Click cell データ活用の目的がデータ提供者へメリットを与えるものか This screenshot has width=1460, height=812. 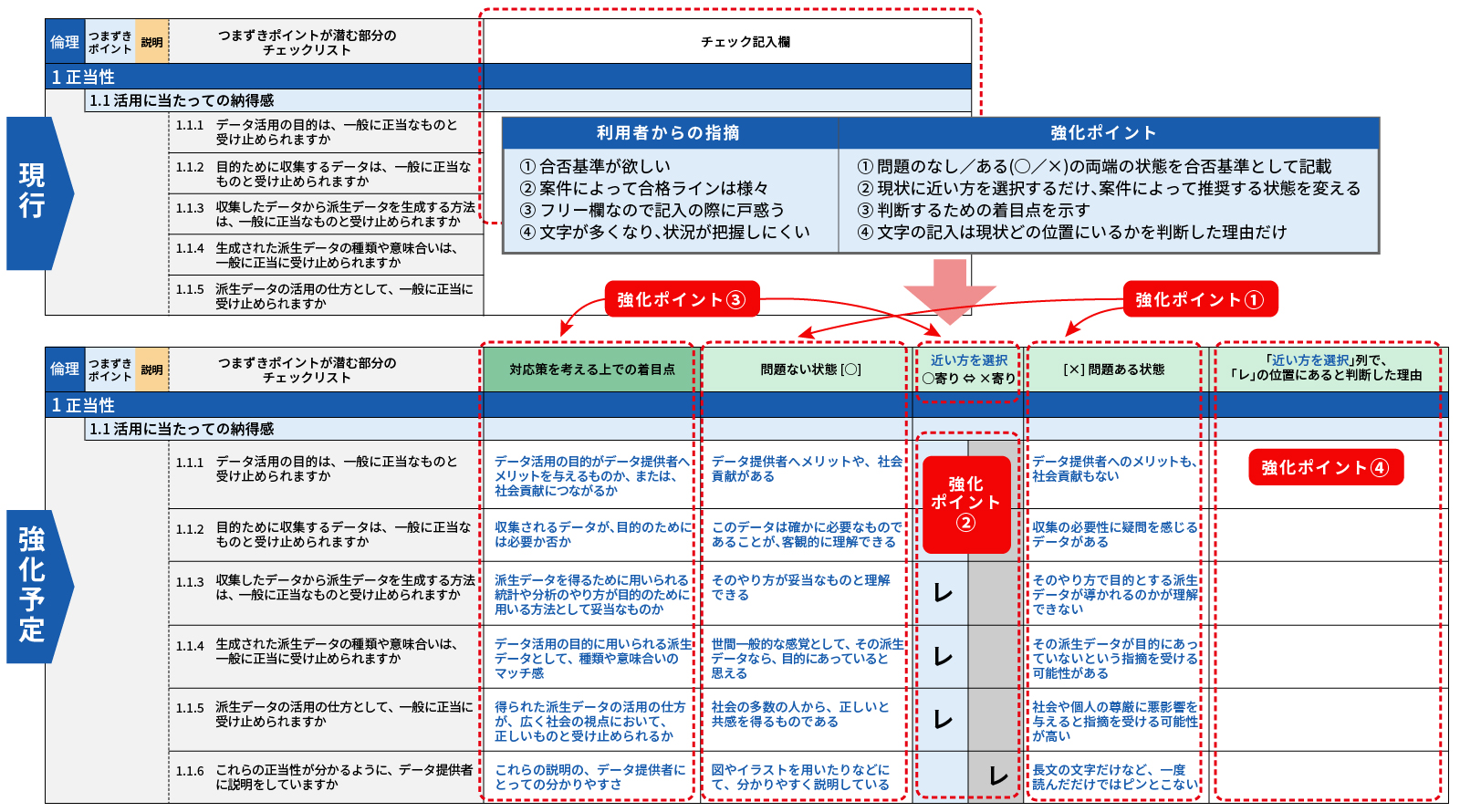point(591,475)
